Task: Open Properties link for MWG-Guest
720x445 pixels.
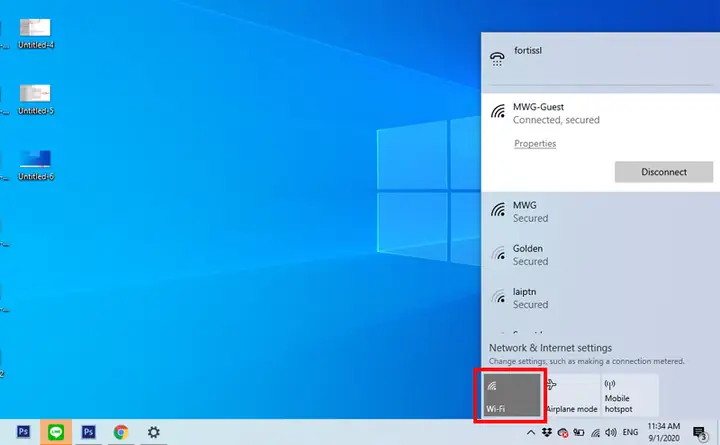Action: click(x=535, y=143)
